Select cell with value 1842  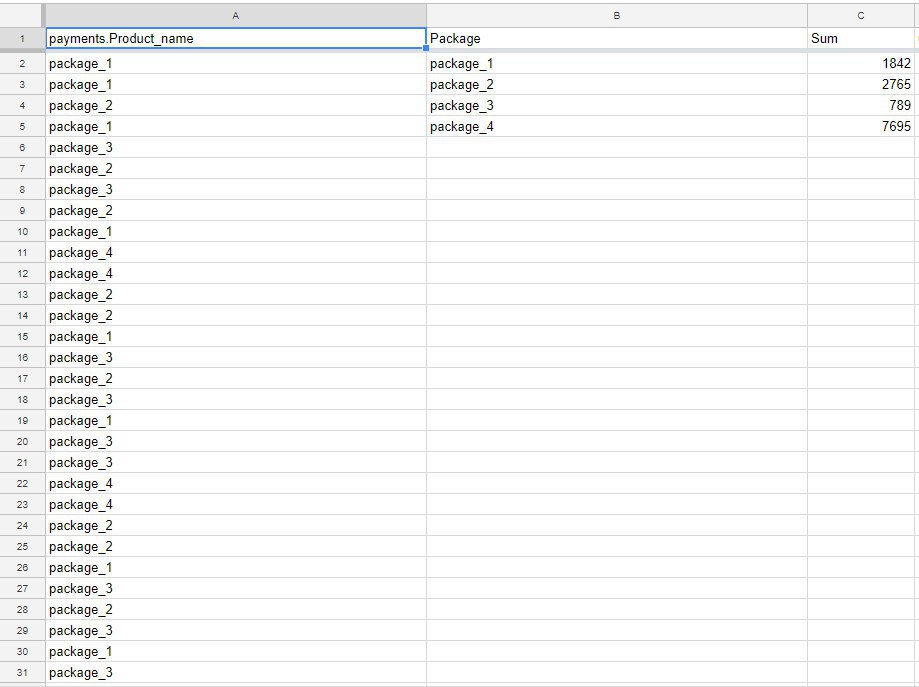pyautogui.click(x=860, y=63)
